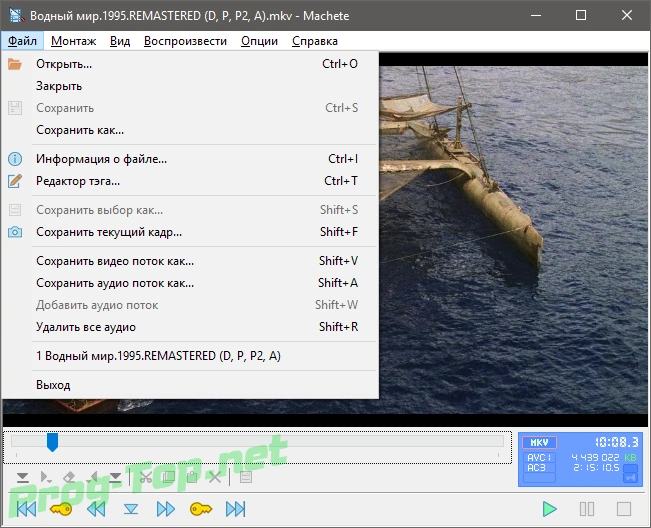Choose Выход to exit Machete
Screen dimensions: 651x528
pyautogui.click(x=190, y=385)
